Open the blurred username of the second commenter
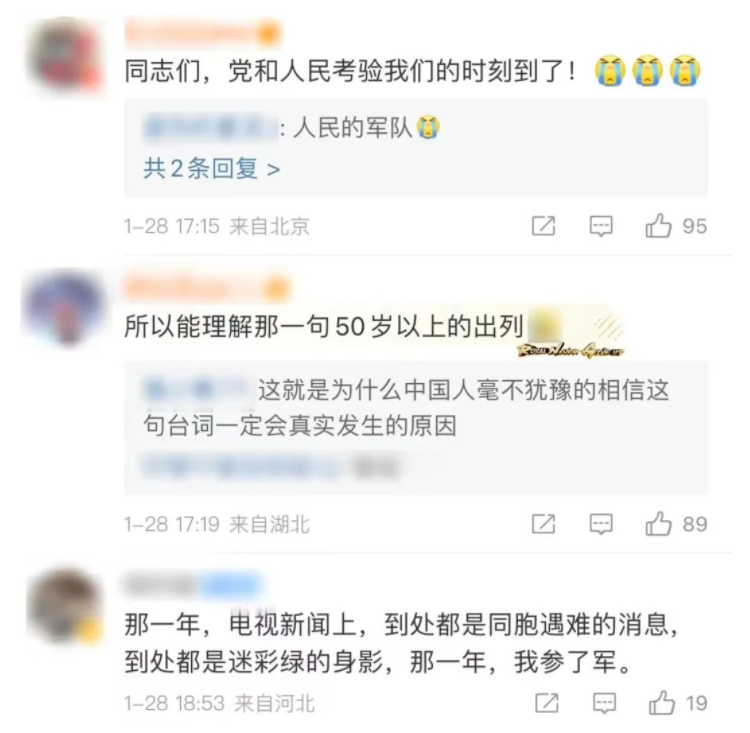Viewport: 750px width, 733px height. point(207,289)
